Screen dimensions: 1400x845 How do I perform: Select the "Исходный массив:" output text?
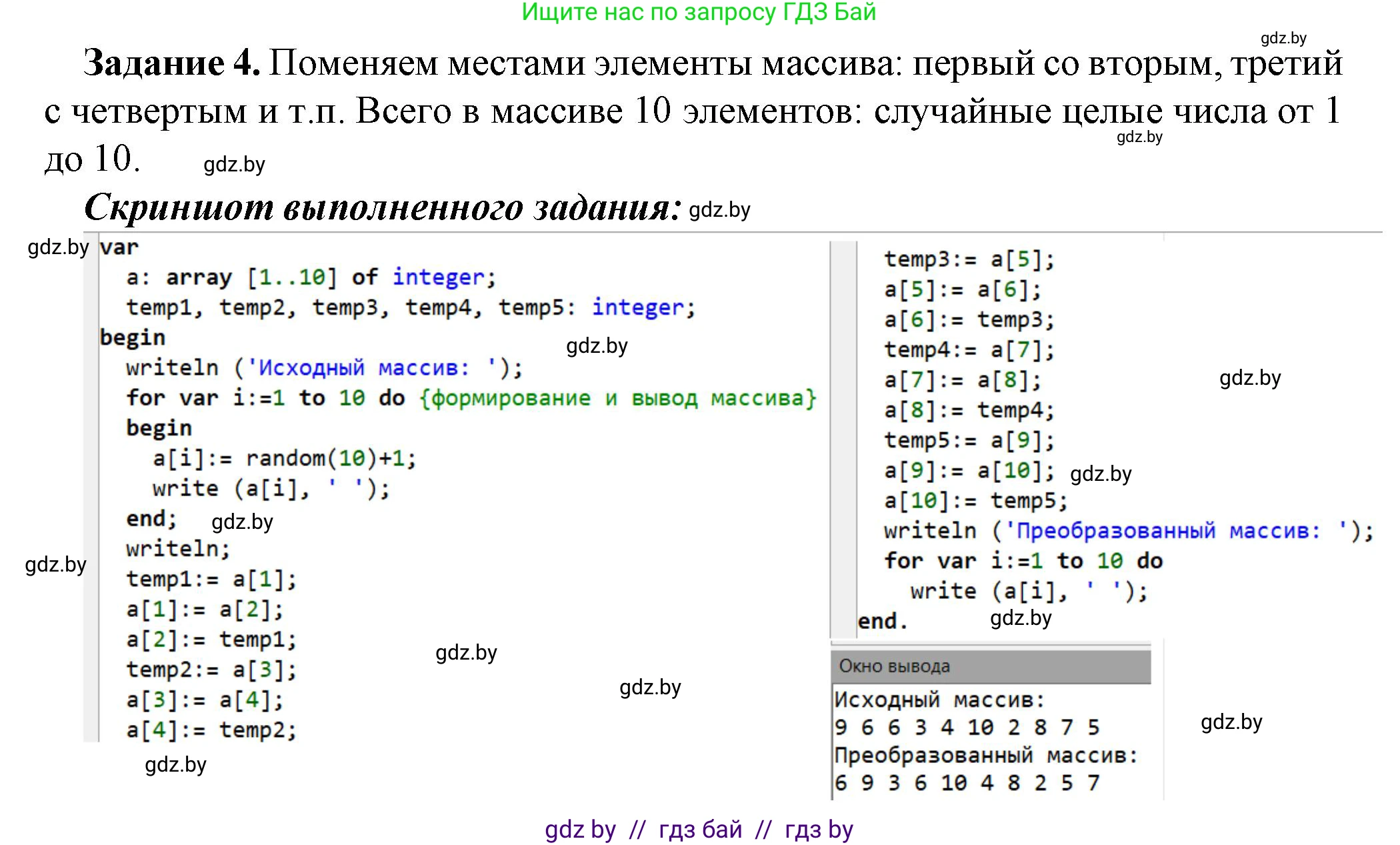click(x=940, y=699)
